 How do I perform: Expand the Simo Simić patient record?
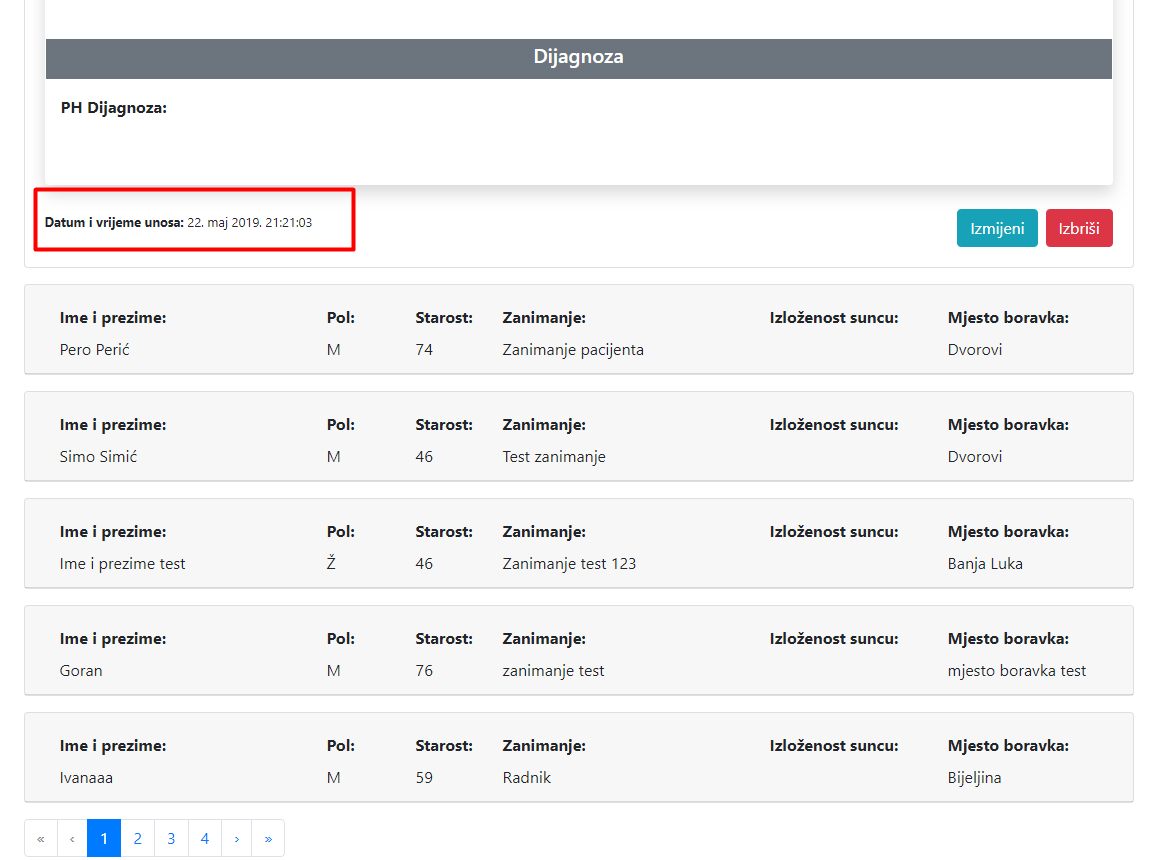(x=578, y=437)
